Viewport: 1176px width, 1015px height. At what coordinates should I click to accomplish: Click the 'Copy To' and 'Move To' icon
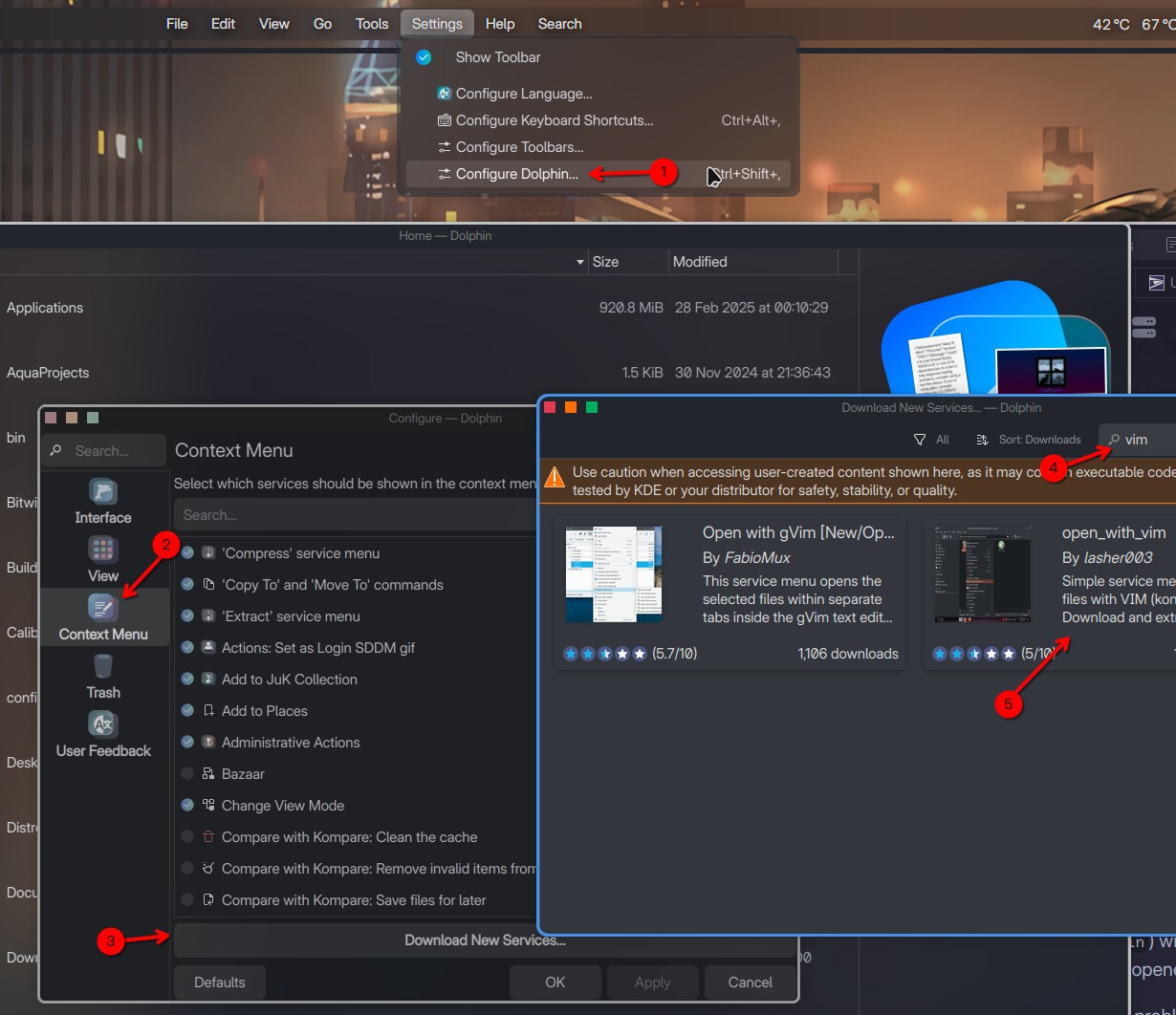[x=208, y=584]
